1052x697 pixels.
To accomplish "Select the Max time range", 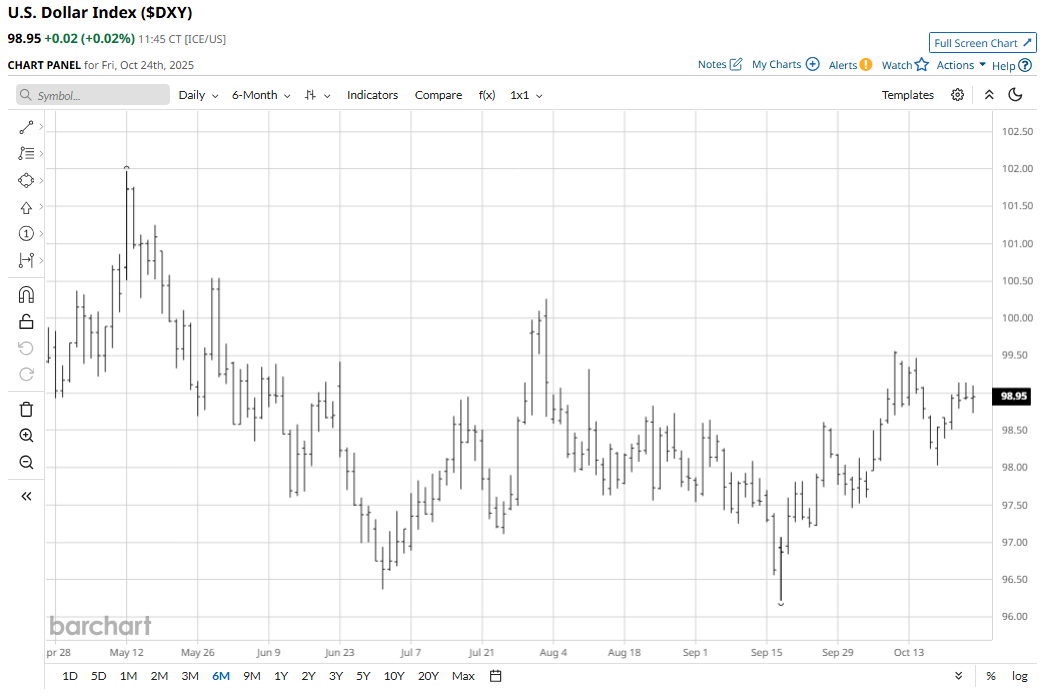I will 463,676.
